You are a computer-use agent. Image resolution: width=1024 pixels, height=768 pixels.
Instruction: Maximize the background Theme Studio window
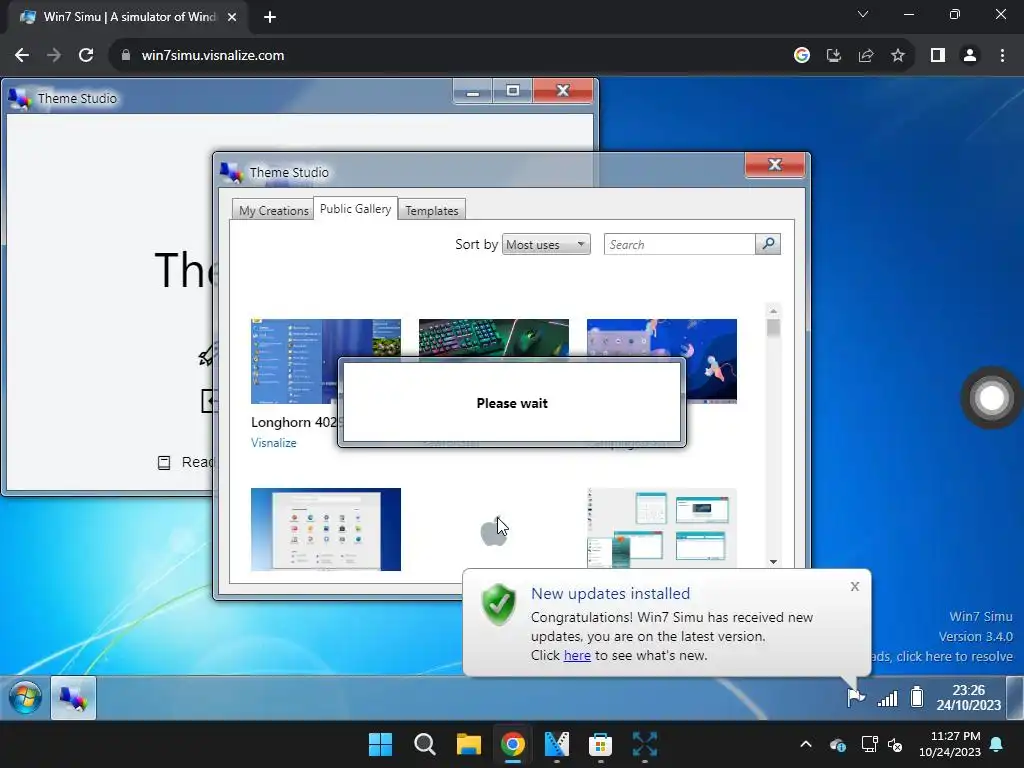(513, 91)
